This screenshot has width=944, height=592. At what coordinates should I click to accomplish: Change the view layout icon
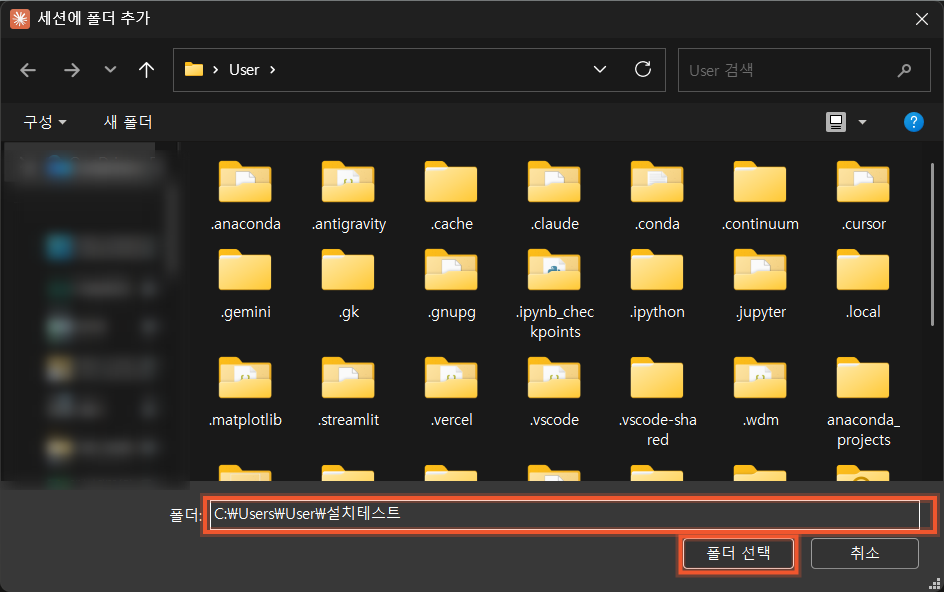coord(836,122)
